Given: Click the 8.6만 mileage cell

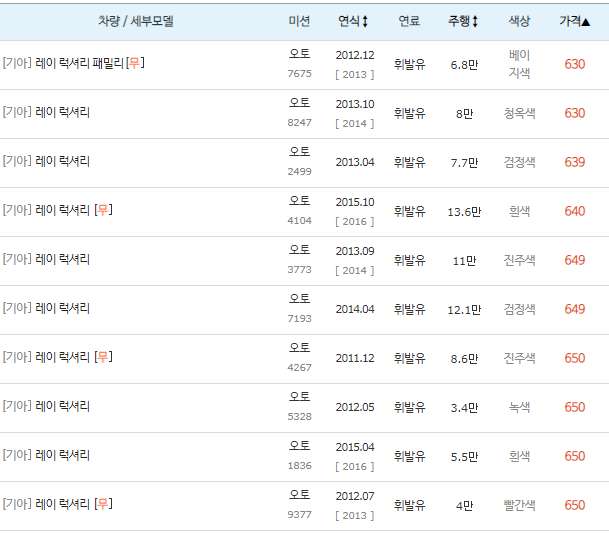Looking at the screenshot, I should point(464,358).
